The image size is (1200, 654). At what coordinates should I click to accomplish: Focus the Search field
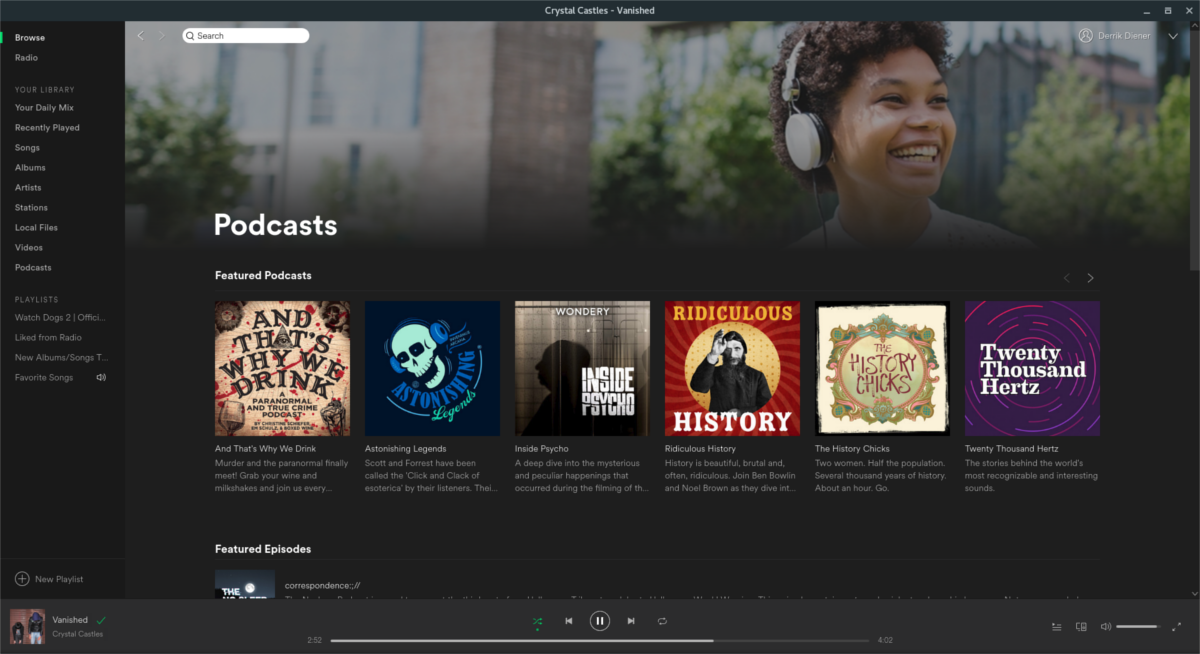(246, 36)
